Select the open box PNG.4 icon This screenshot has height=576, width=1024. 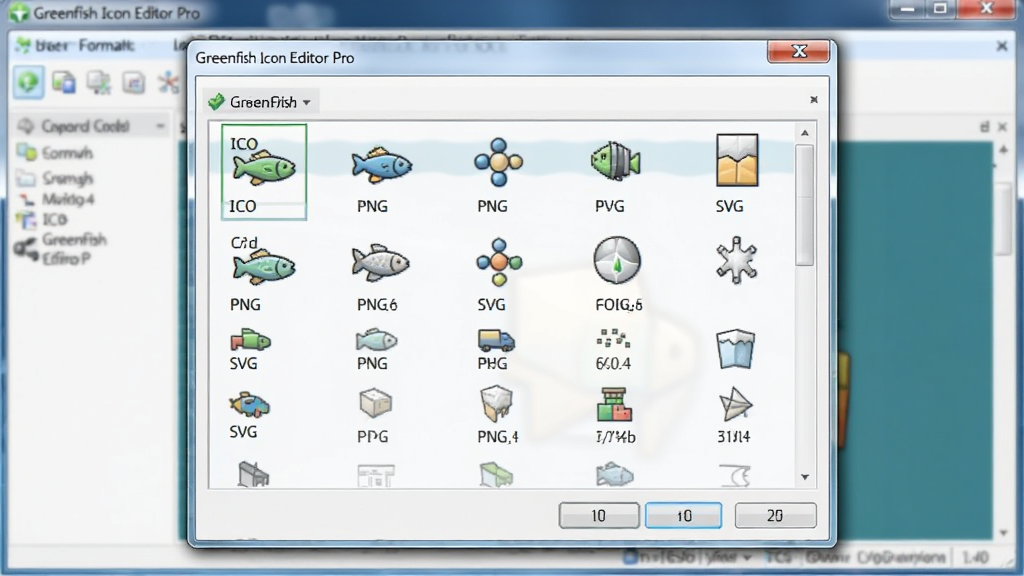pyautogui.click(x=496, y=404)
